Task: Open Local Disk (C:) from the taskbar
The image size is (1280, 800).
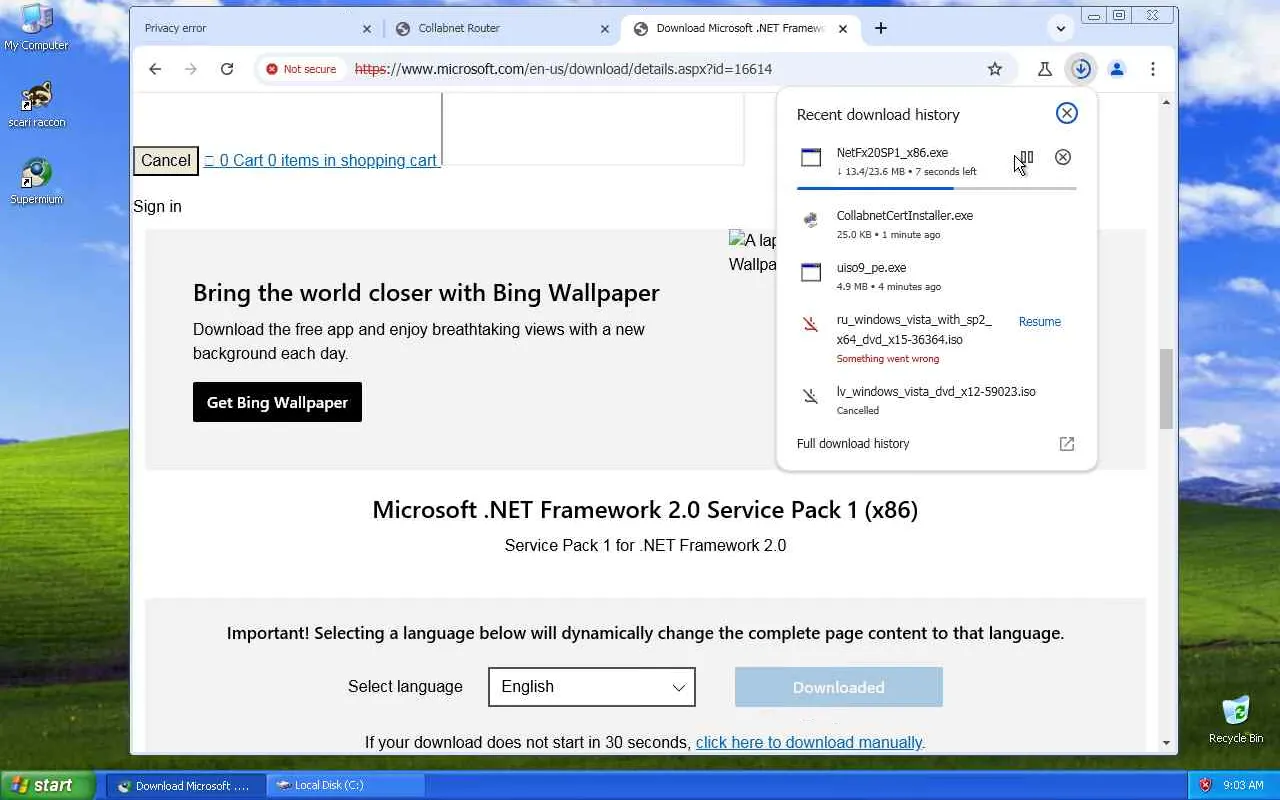Action: pos(345,786)
